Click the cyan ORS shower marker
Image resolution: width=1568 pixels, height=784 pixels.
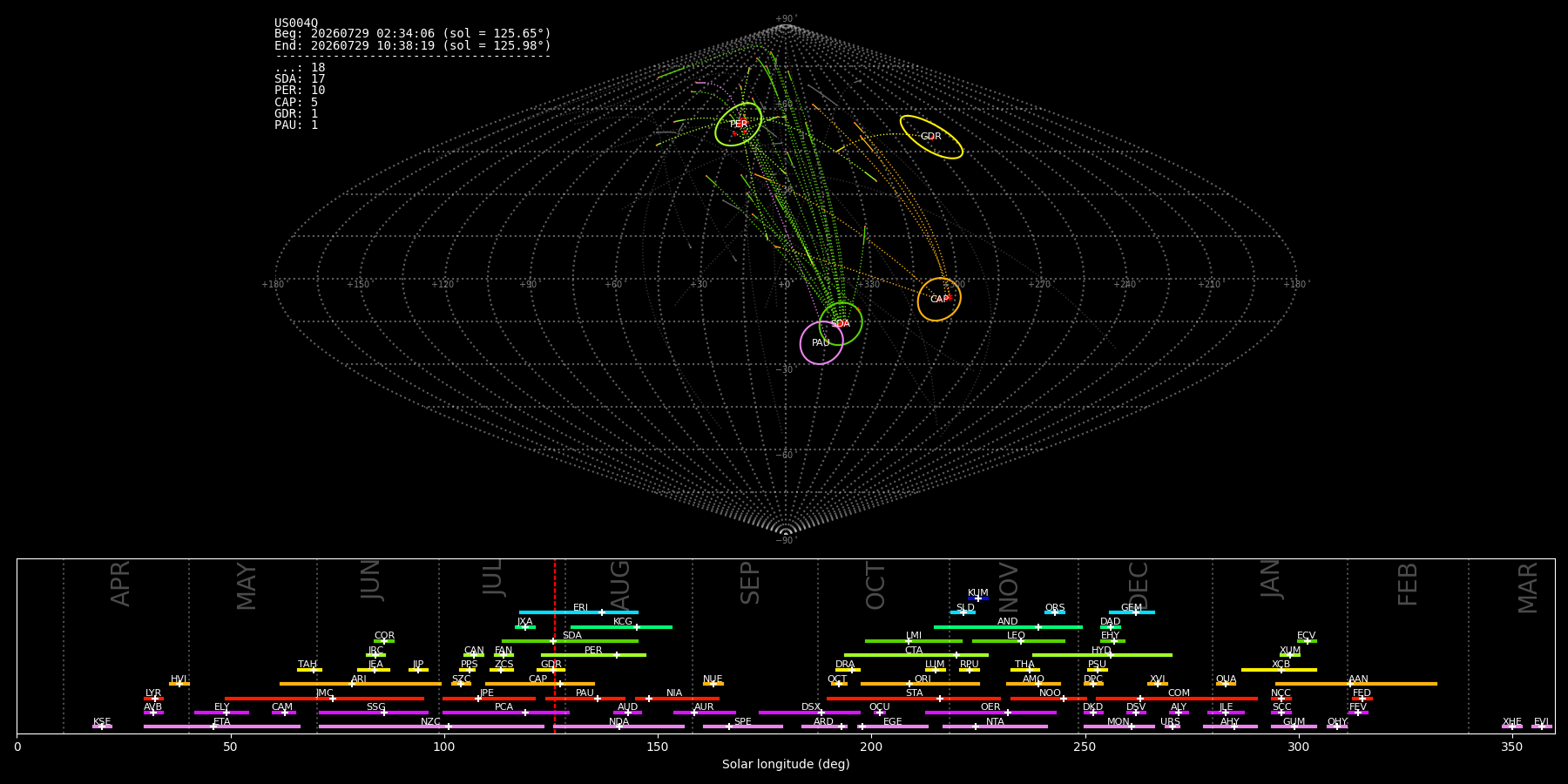(1055, 612)
